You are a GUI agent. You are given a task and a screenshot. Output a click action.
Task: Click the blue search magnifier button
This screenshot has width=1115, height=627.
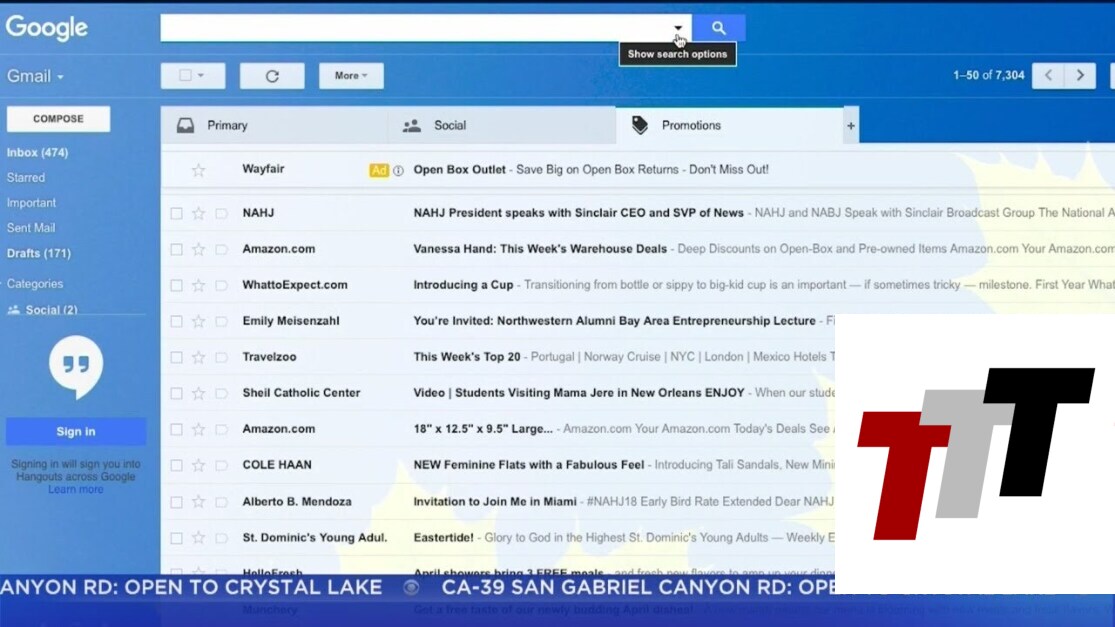pyautogui.click(x=718, y=28)
